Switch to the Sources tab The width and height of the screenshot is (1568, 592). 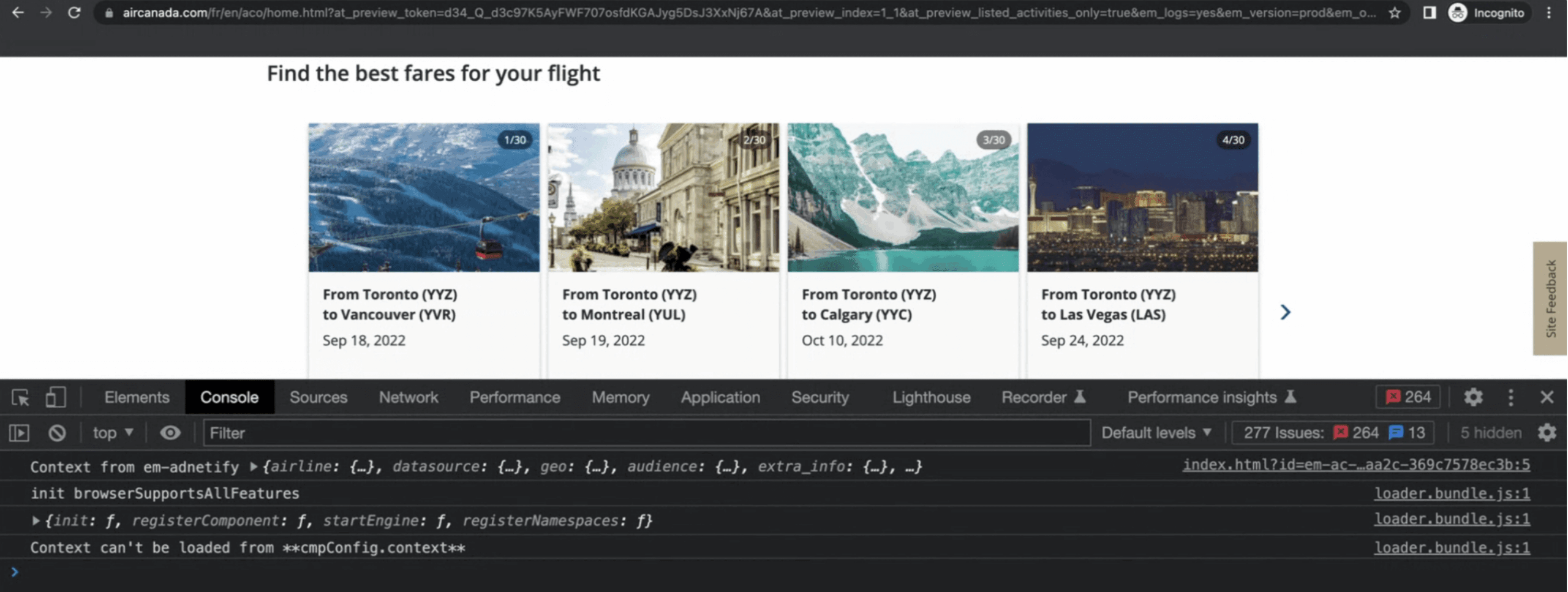(318, 397)
